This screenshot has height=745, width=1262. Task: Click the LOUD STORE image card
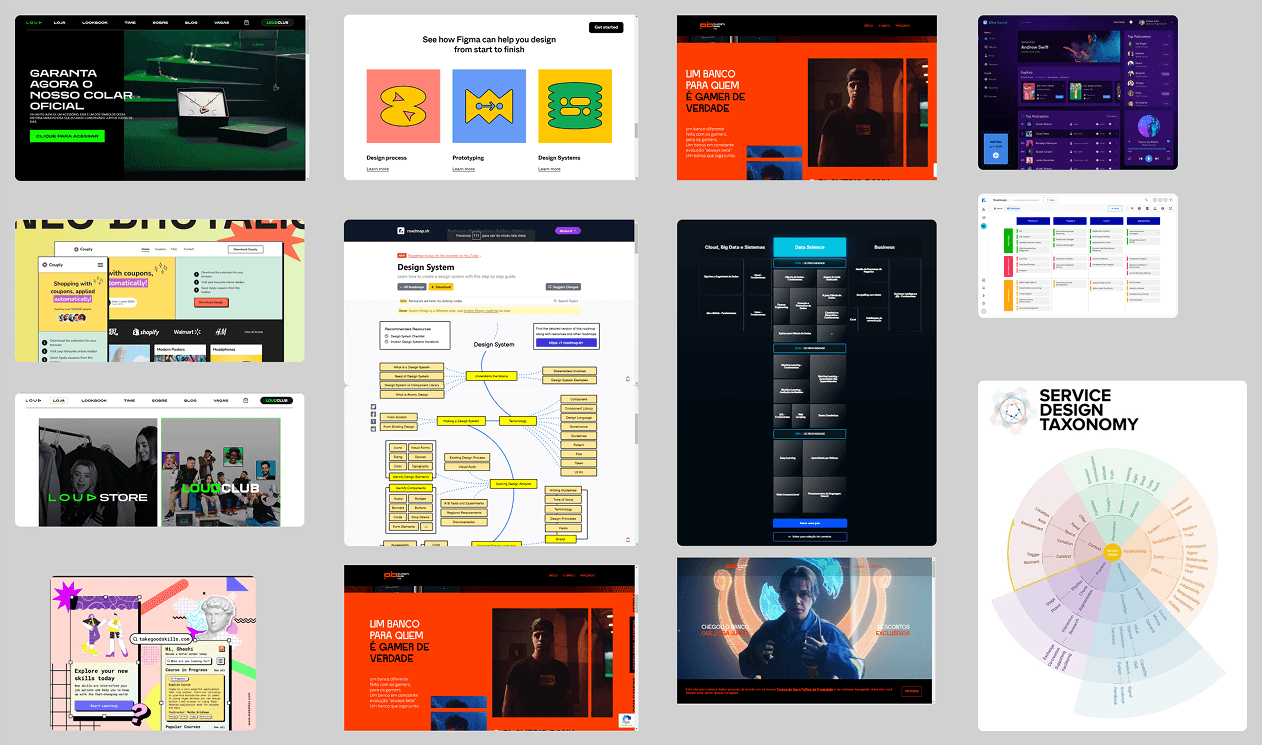click(x=98, y=472)
